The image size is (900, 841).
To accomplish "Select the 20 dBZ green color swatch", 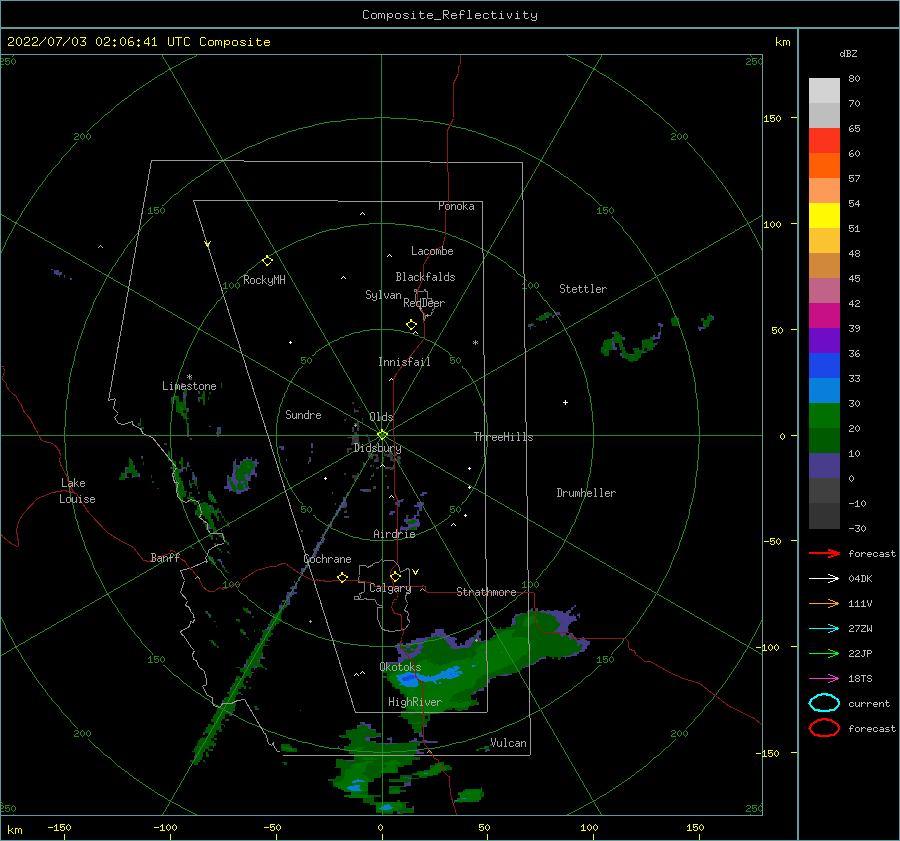I will point(824,415).
